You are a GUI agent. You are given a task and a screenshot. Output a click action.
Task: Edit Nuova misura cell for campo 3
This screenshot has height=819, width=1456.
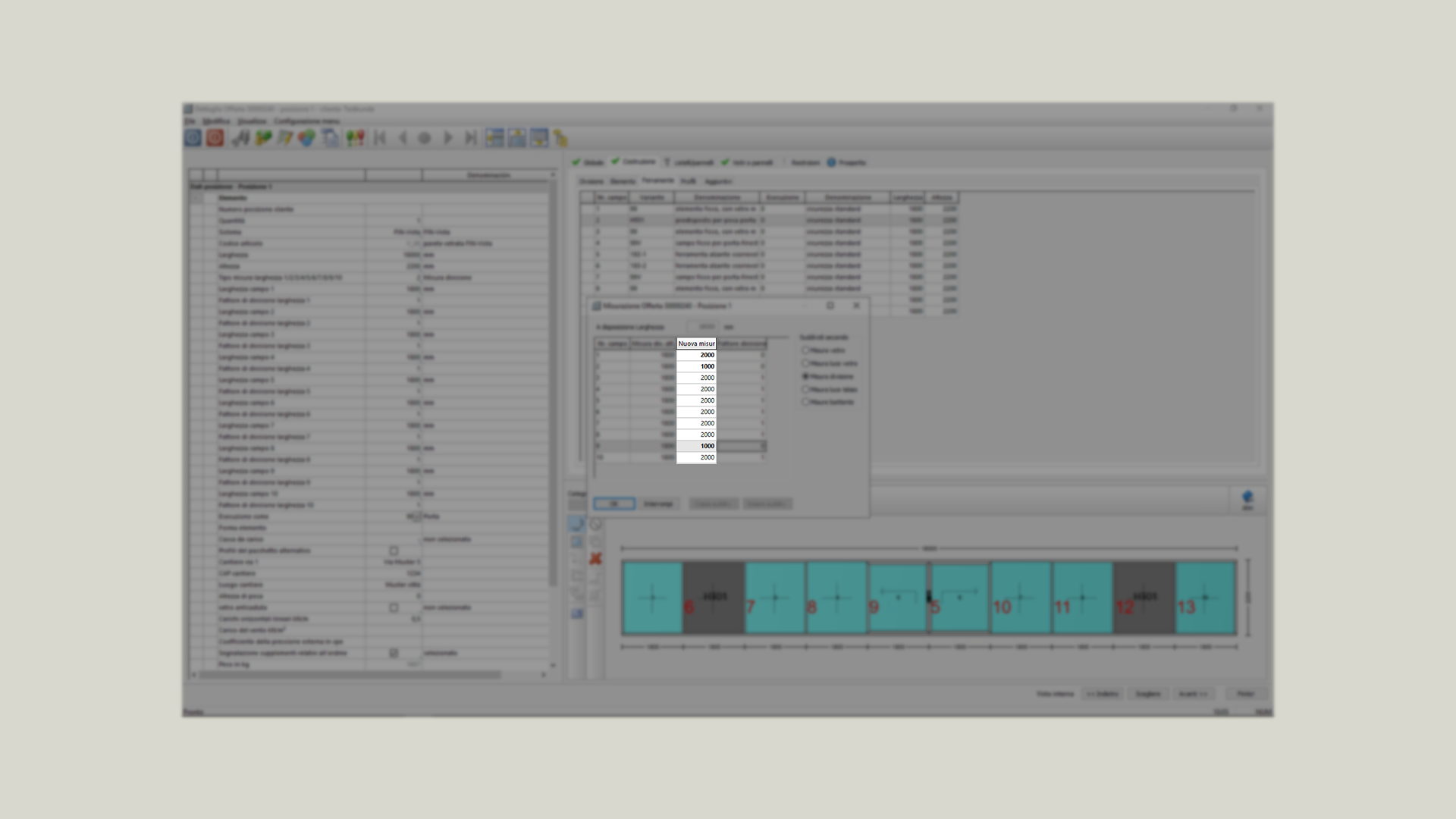[x=696, y=378]
